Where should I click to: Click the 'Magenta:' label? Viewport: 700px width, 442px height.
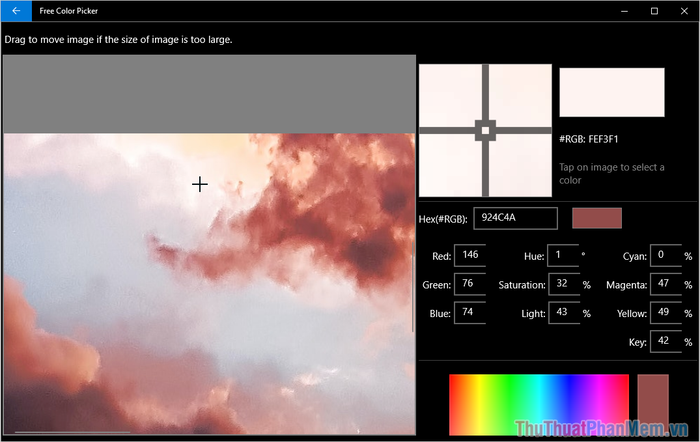(x=626, y=285)
